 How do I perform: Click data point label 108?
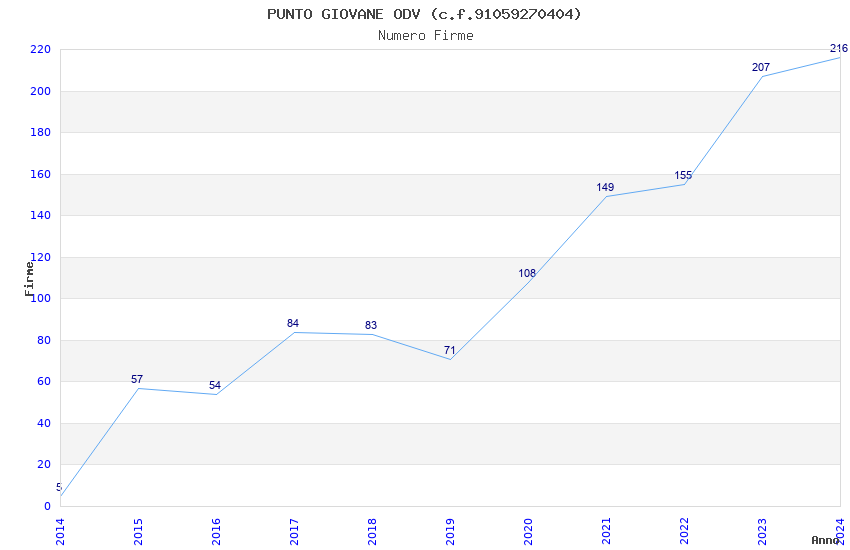tap(527, 273)
